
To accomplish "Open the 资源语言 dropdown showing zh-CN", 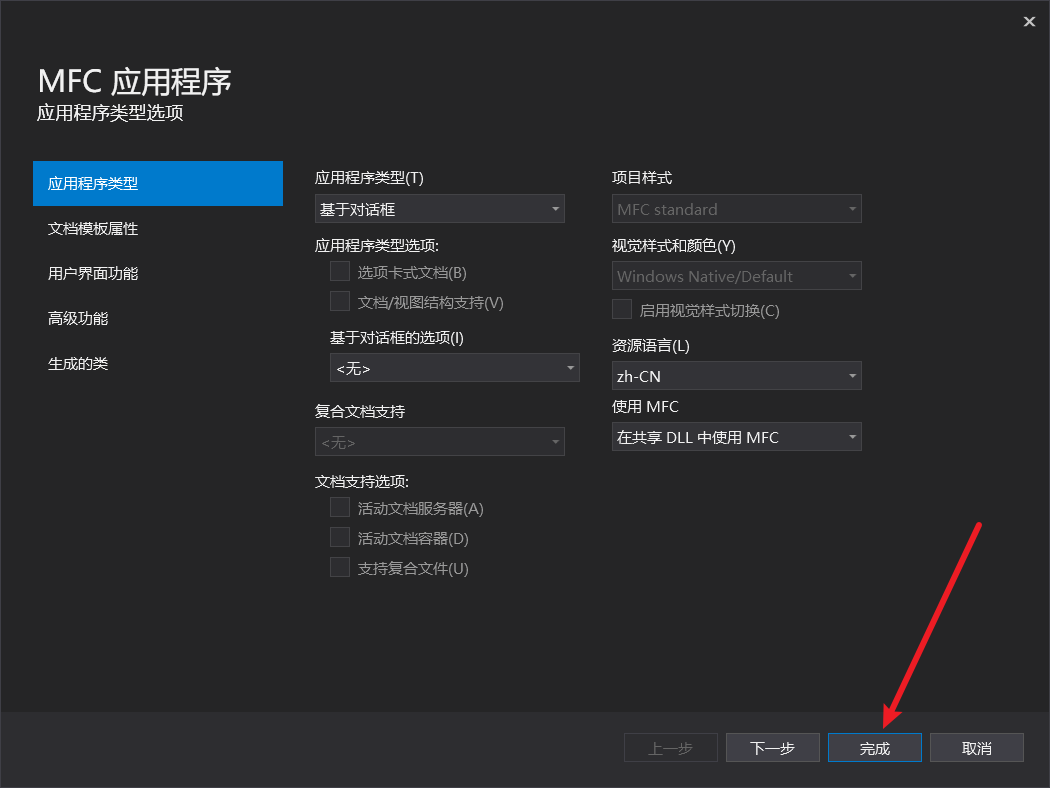I will (736, 375).
